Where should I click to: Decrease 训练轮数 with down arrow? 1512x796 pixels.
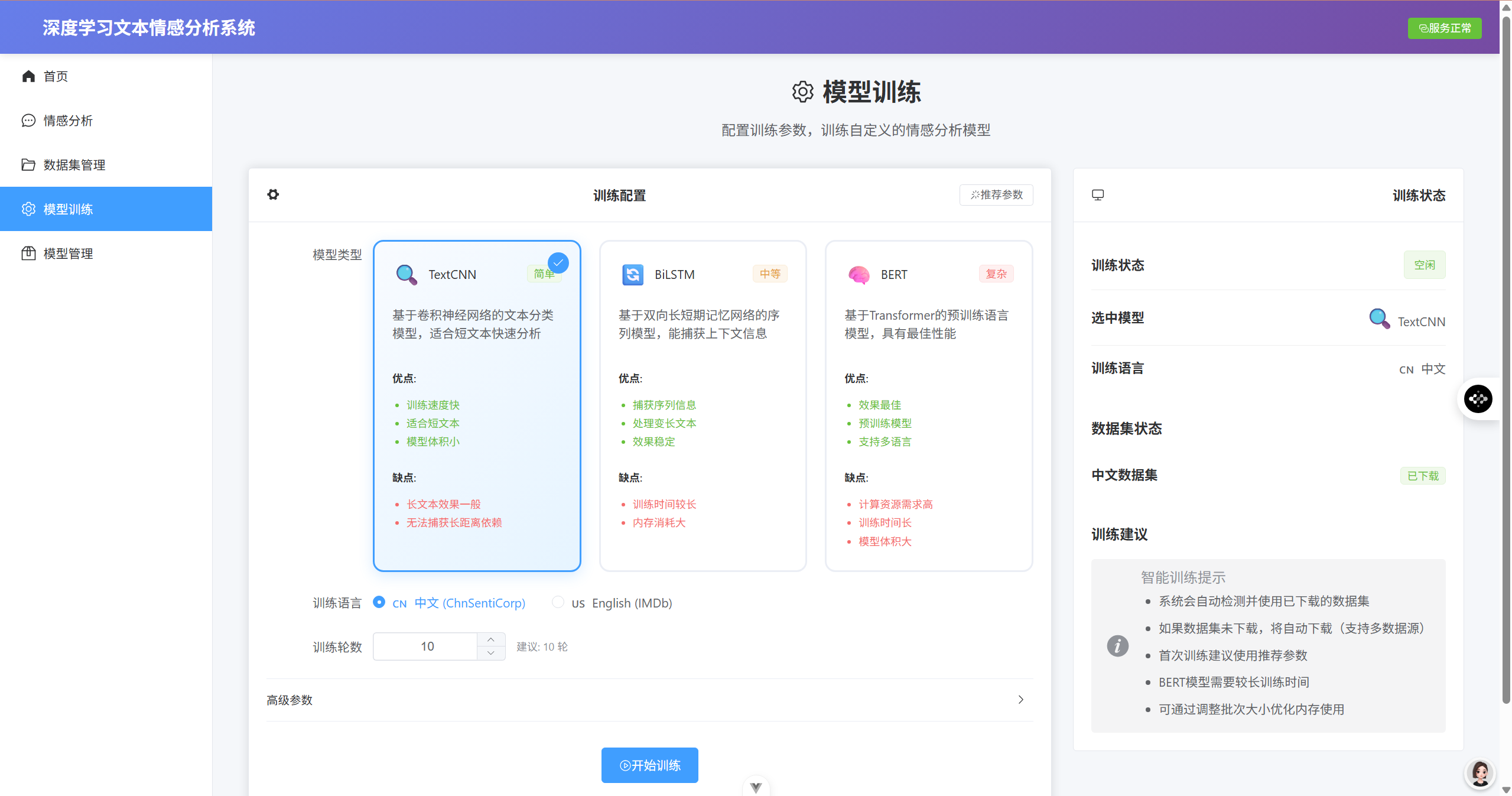pos(491,653)
